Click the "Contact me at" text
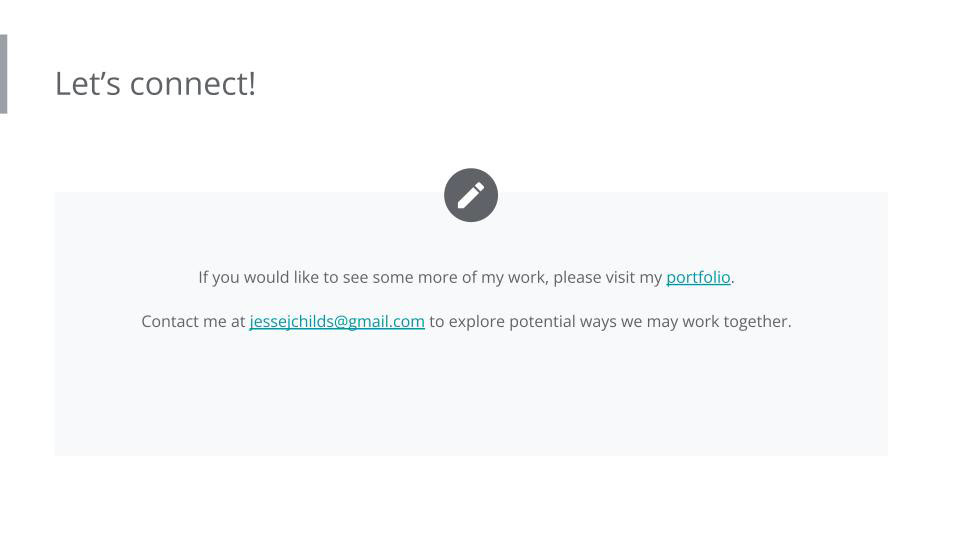960x540 pixels. (x=193, y=321)
